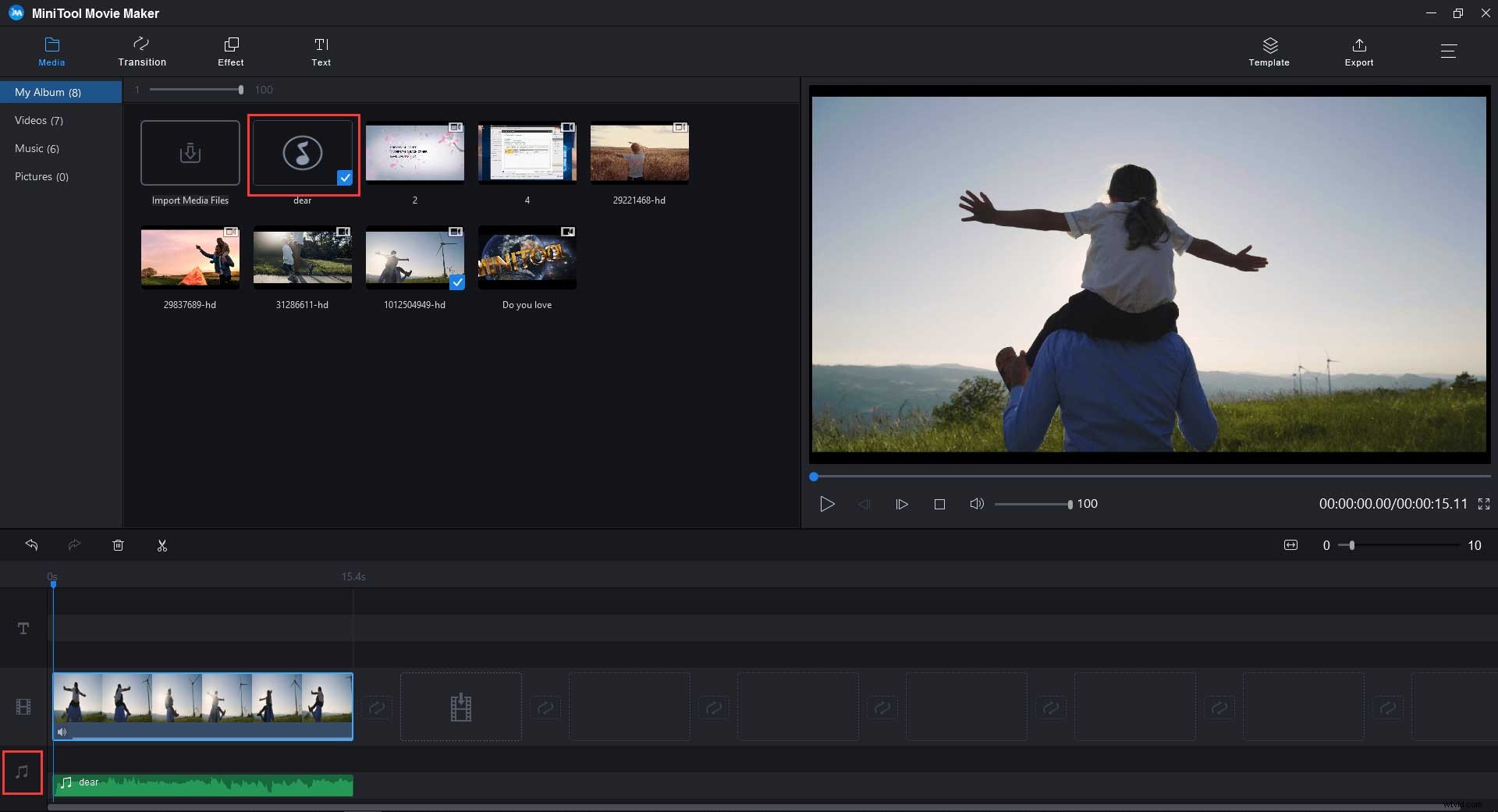Click the Delete clip trash icon

(x=118, y=544)
